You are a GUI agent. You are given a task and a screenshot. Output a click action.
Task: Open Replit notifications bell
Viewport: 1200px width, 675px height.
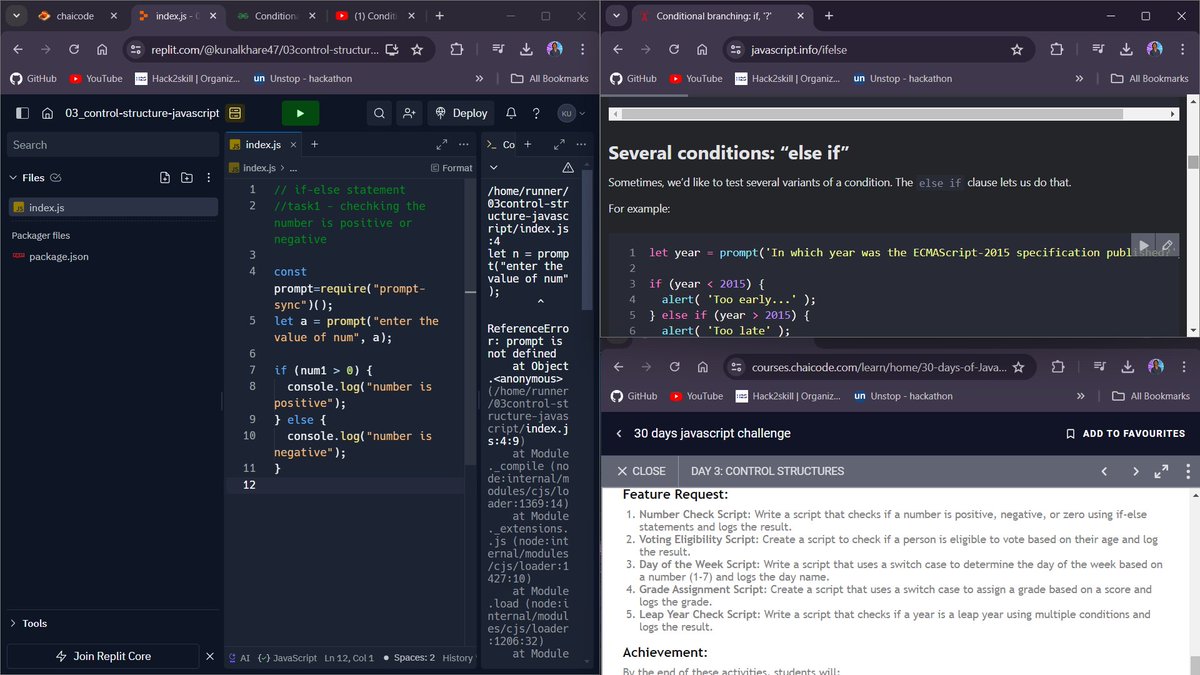(x=511, y=113)
